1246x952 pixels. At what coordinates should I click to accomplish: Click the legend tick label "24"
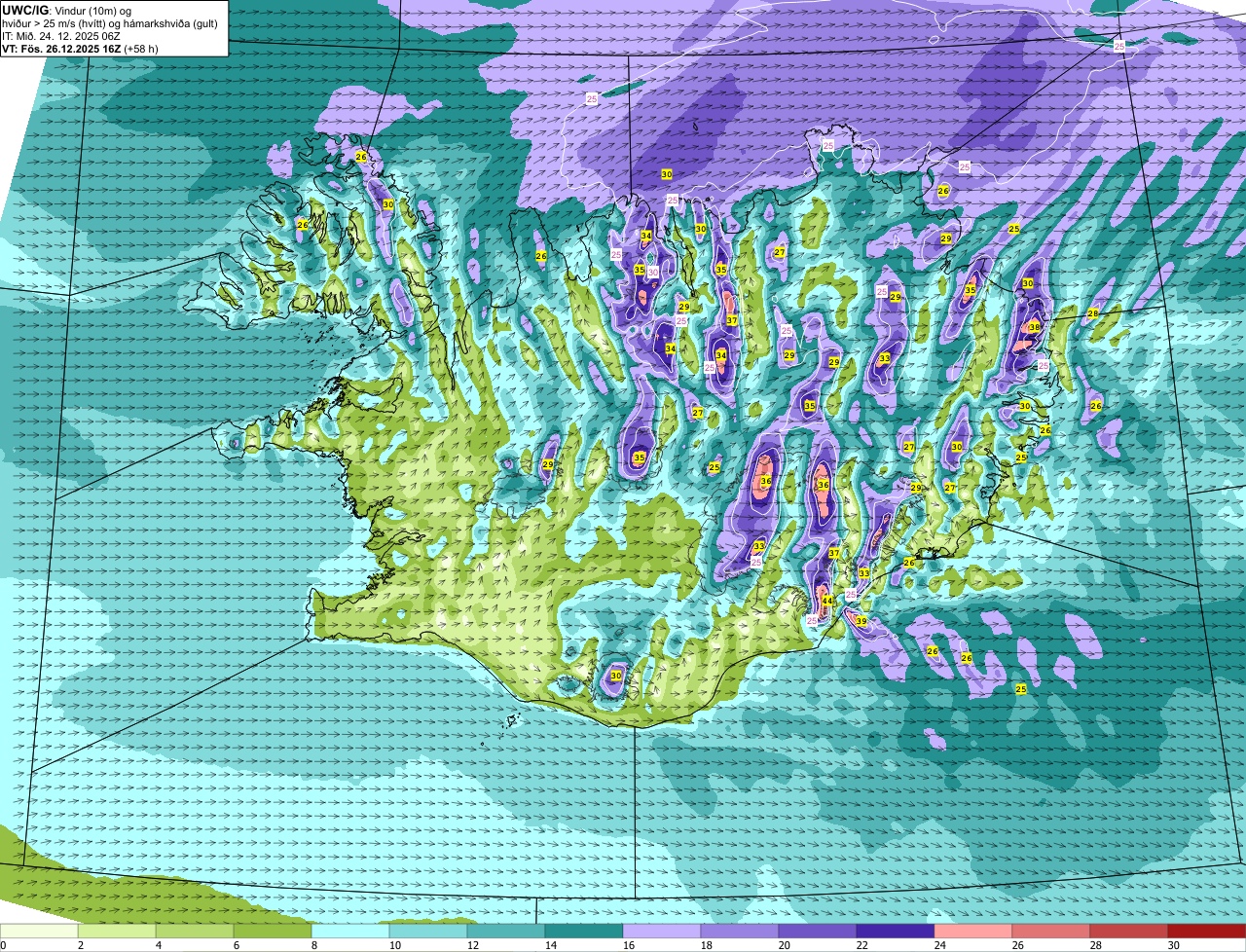(940, 945)
